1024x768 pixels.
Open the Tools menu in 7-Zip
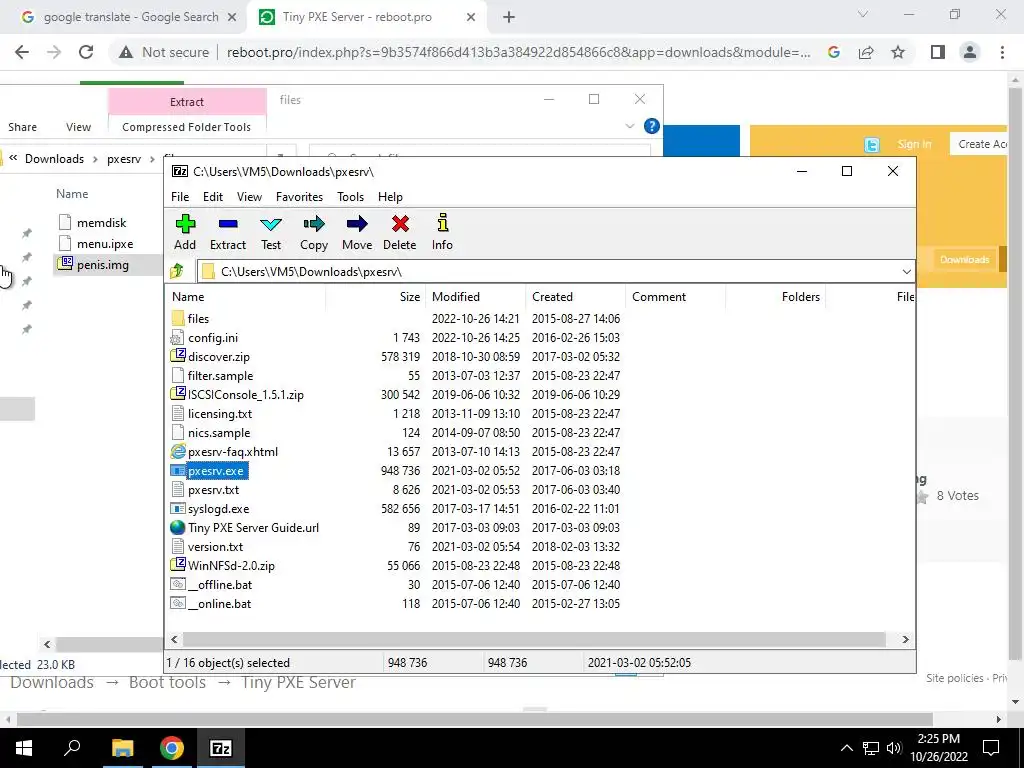click(x=350, y=197)
